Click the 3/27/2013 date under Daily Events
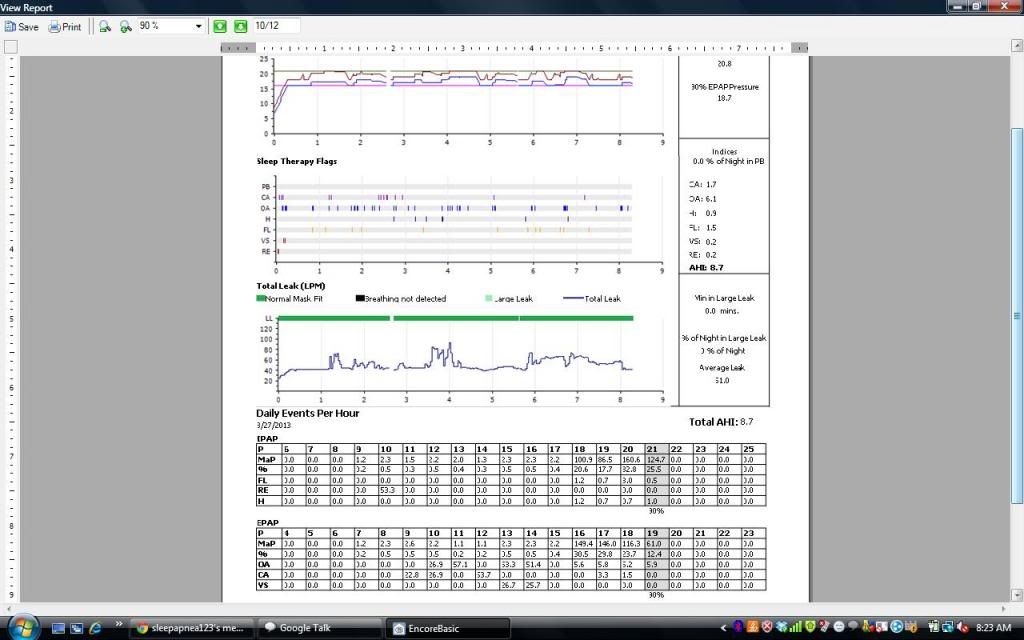 (274, 425)
